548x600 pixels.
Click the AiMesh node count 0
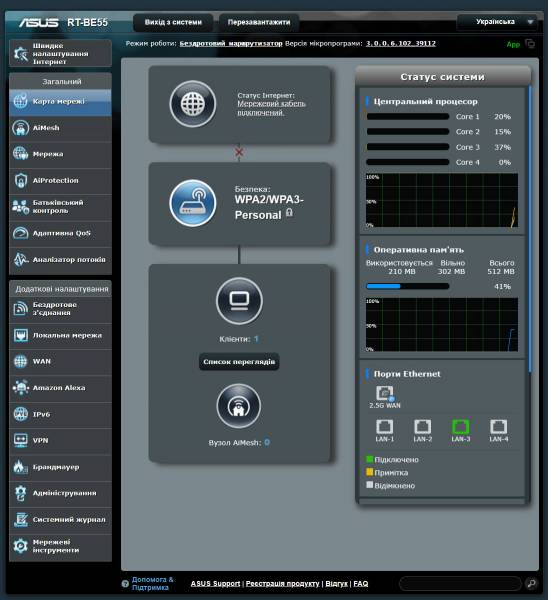pos(267,443)
